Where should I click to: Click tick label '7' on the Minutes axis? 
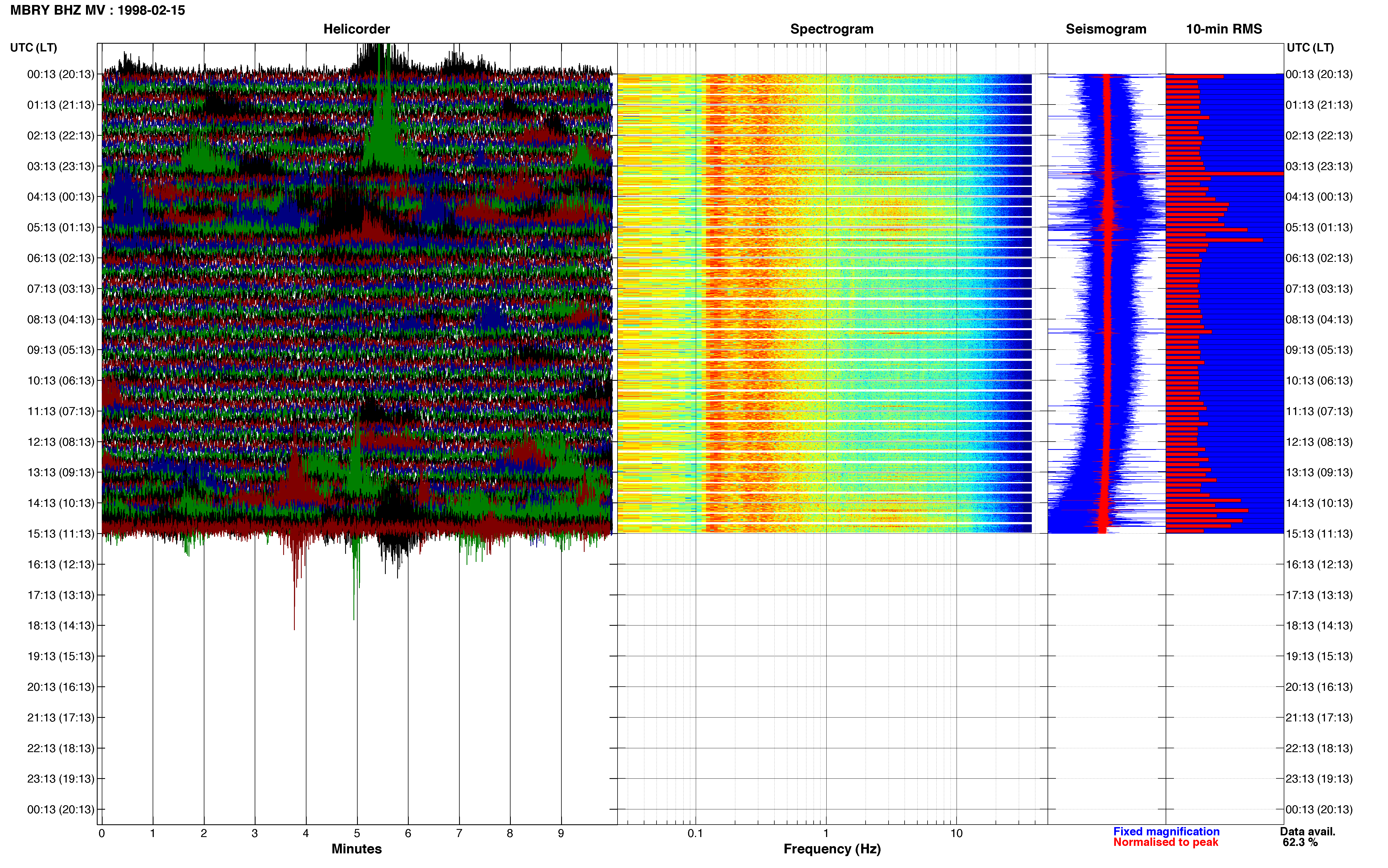[x=459, y=833]
